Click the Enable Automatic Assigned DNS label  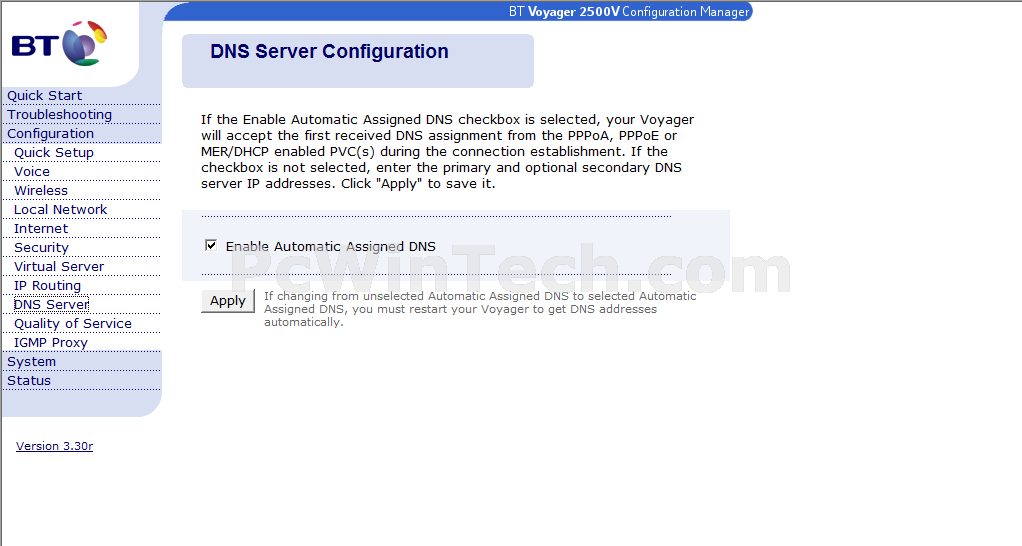point(330,246)
